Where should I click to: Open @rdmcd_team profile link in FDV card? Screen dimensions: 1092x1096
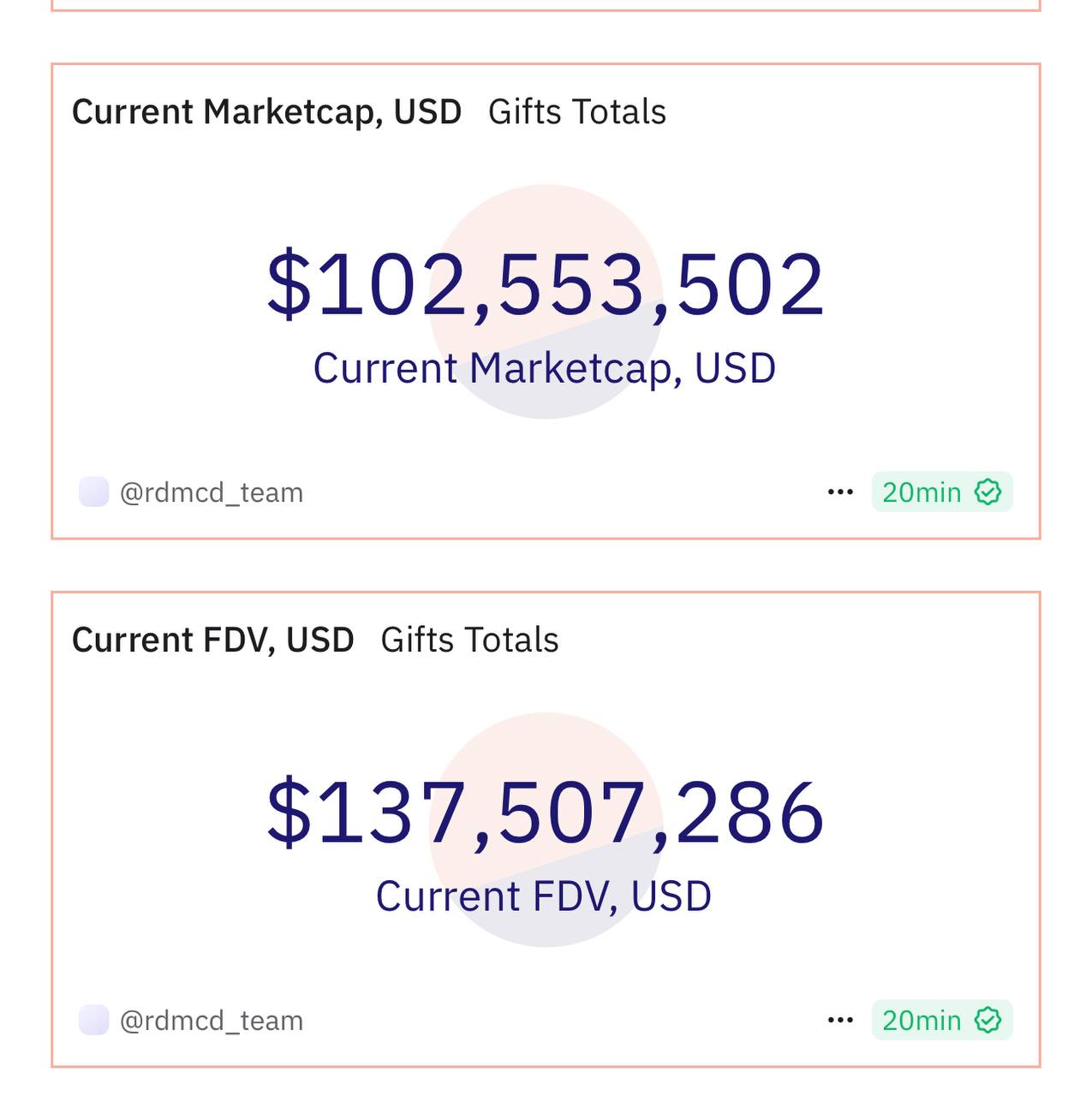coord(212,1022)
